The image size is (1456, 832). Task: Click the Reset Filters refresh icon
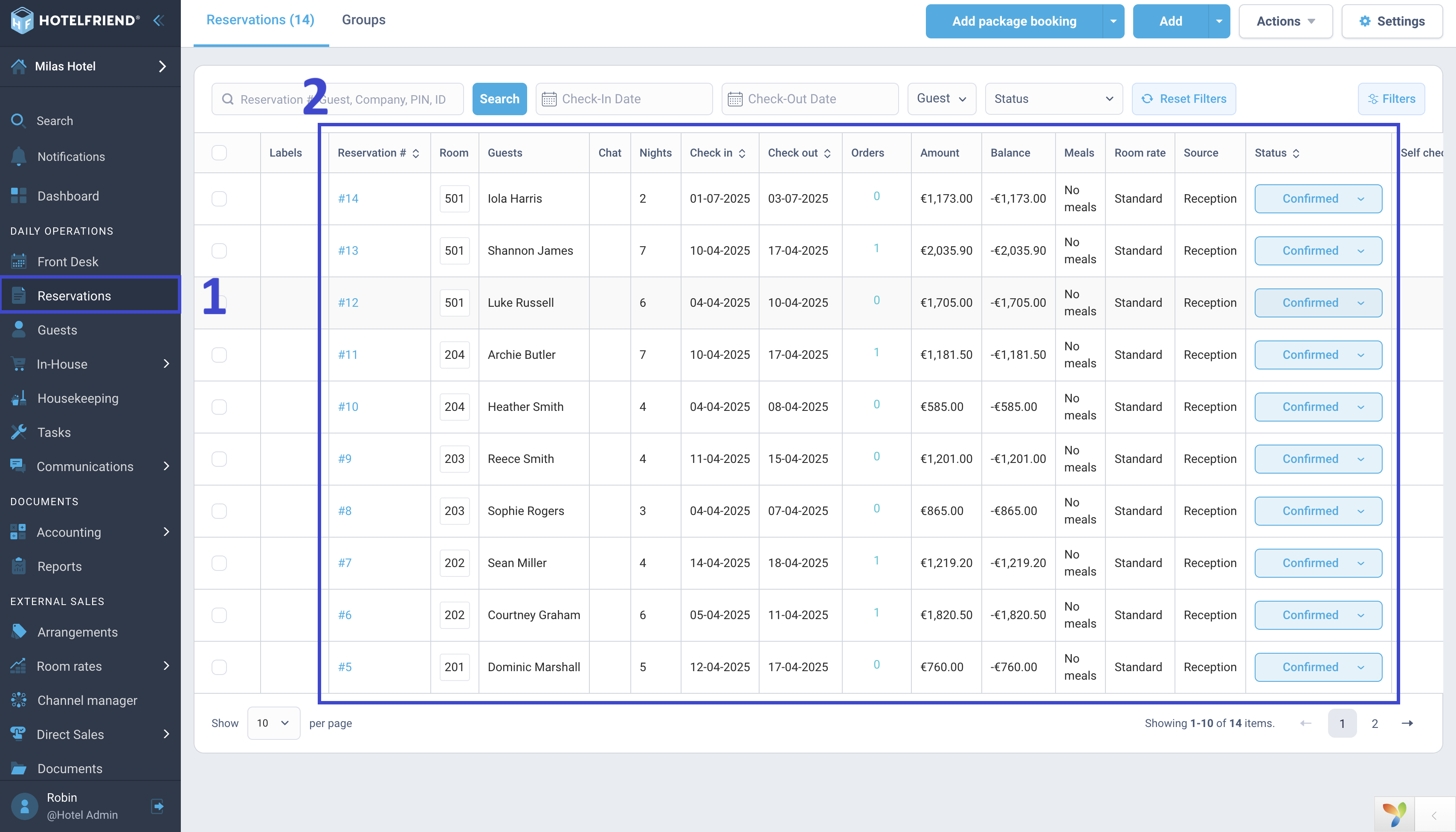(1146, 99)
